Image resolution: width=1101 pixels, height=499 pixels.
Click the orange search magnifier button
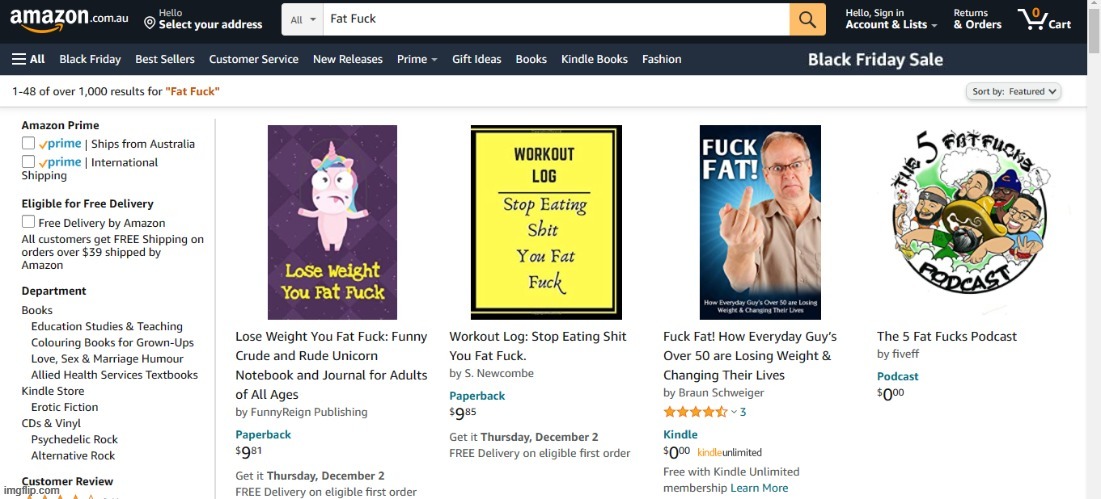(807, 20)
